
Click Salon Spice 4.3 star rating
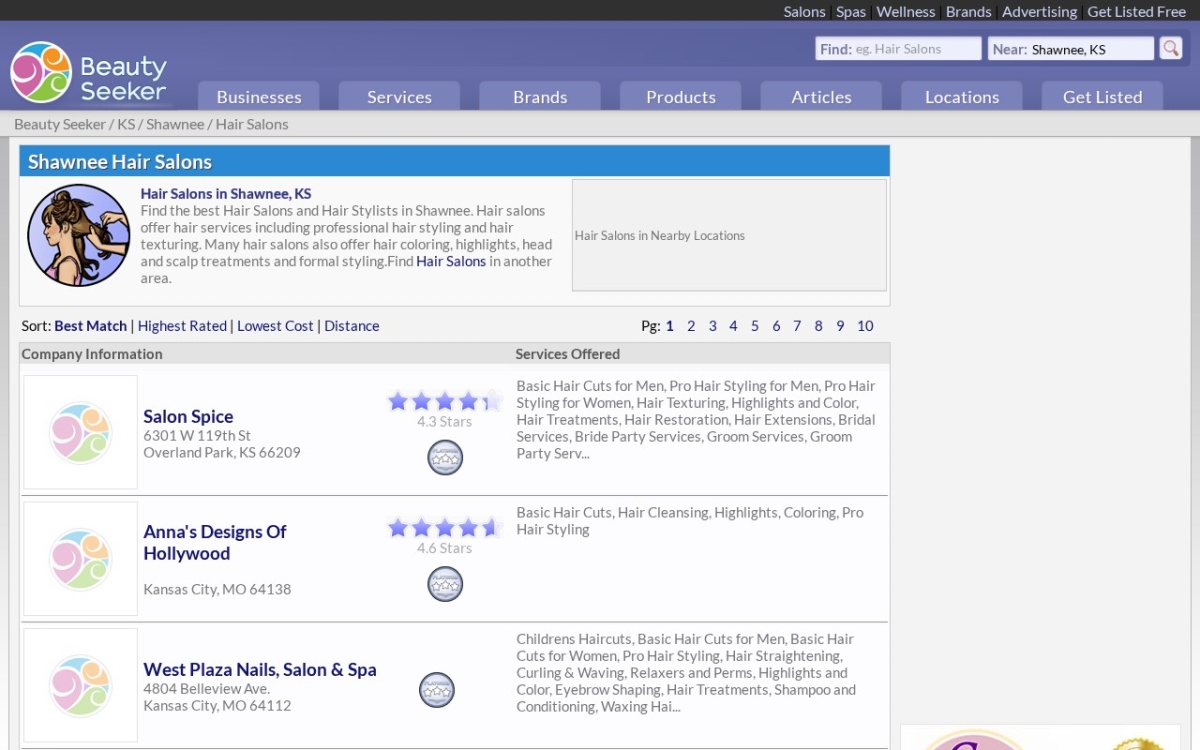point(445,401)
